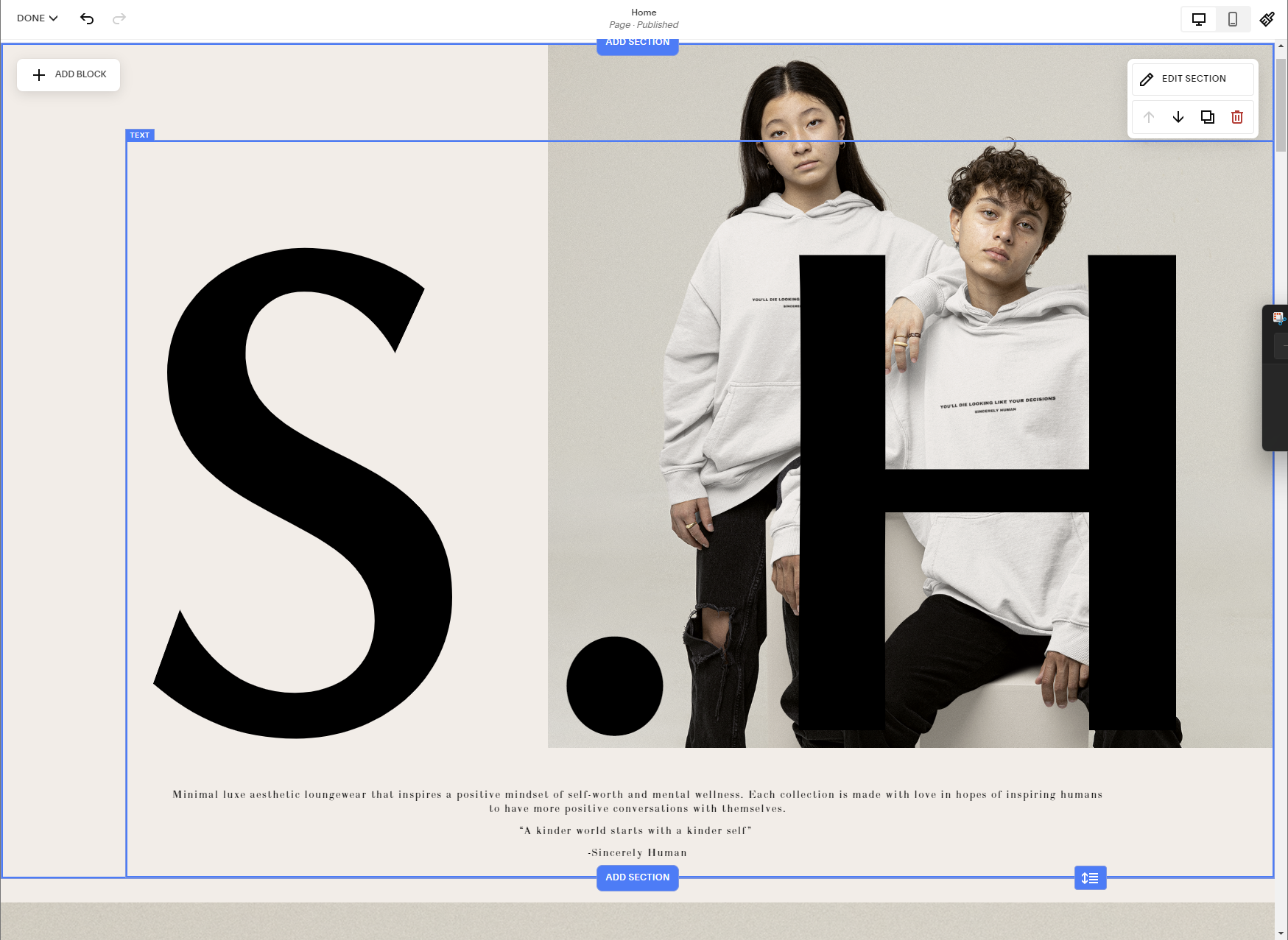Click the bottom ADD SECTION button
Screen dimensions: 1288x940
coord(638,877)
